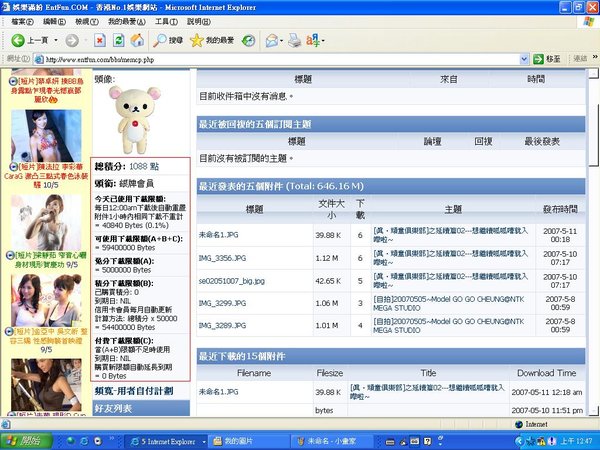Expand the Mail button dropdown arrow

click(282, 40)
